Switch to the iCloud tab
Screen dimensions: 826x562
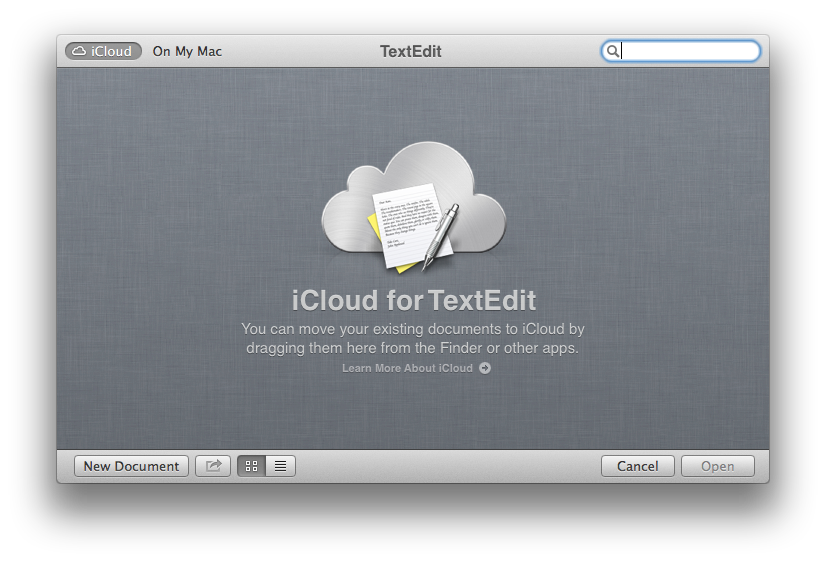[x=103, y=51]
